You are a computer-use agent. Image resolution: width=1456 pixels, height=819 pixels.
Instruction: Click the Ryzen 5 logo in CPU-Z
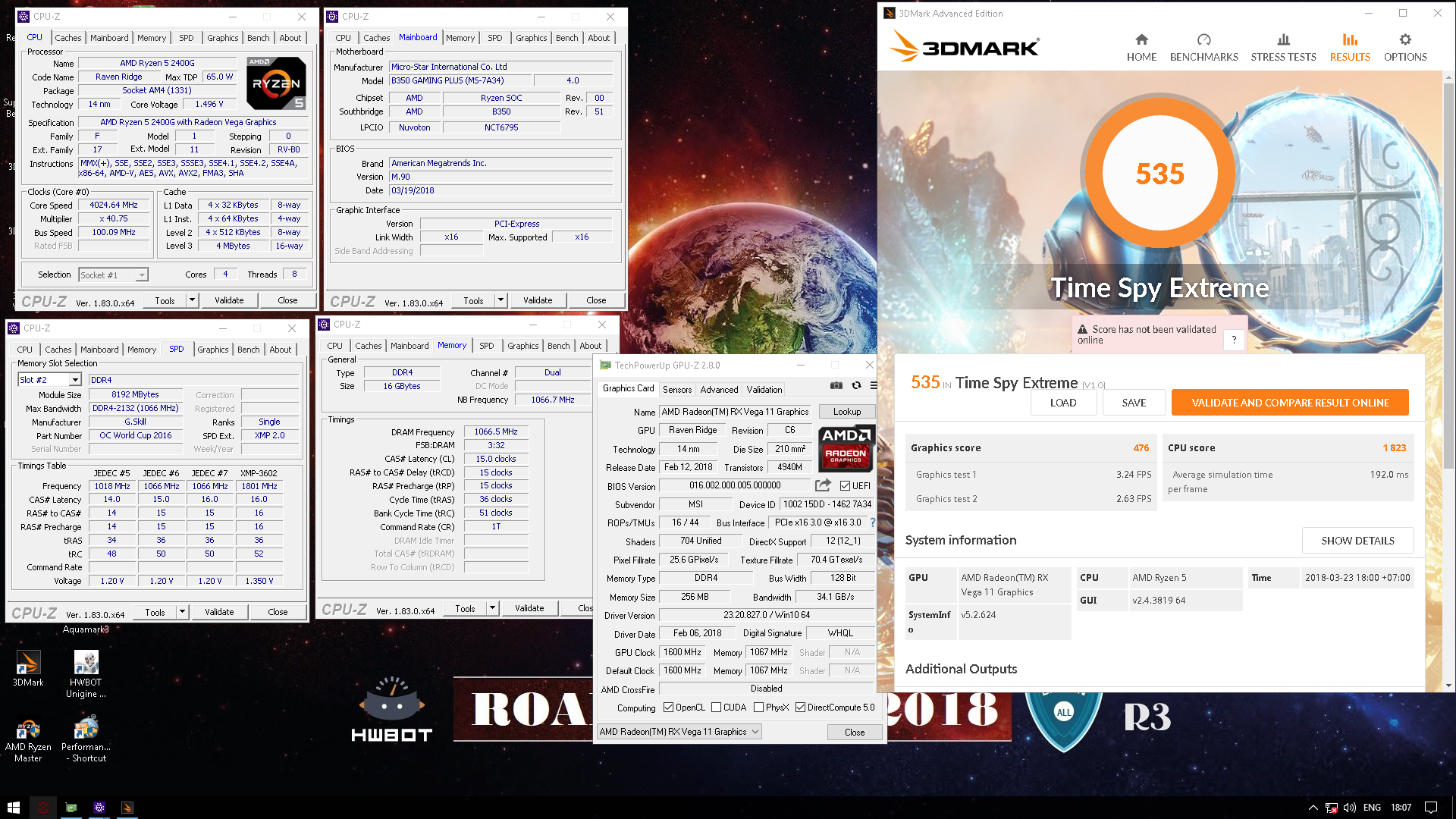pyautogui.click(x=277, y=83)
